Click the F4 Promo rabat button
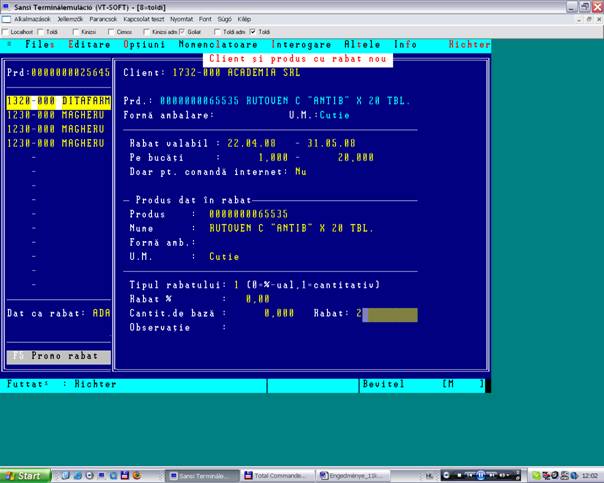Screen dimensions: 604x483 click(x=59, y=356)
